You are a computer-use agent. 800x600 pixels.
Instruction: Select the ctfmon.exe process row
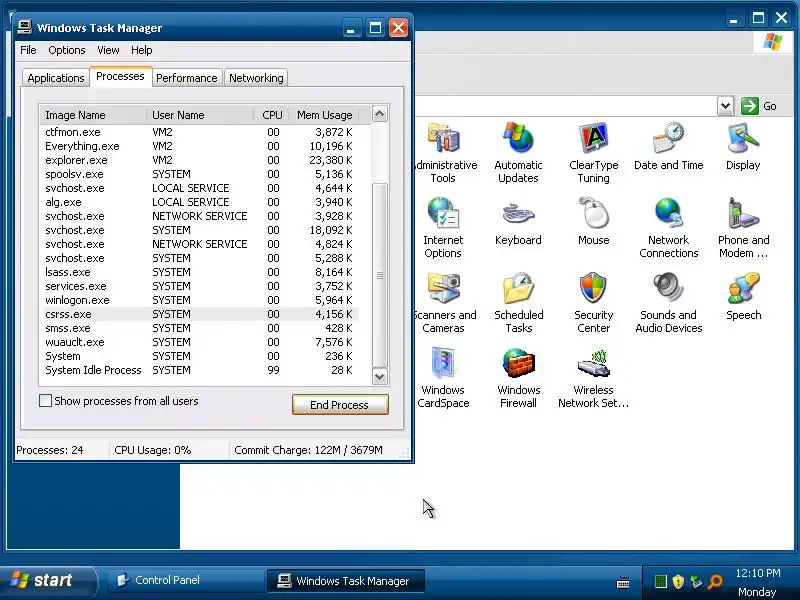click(x=199, y=132)
